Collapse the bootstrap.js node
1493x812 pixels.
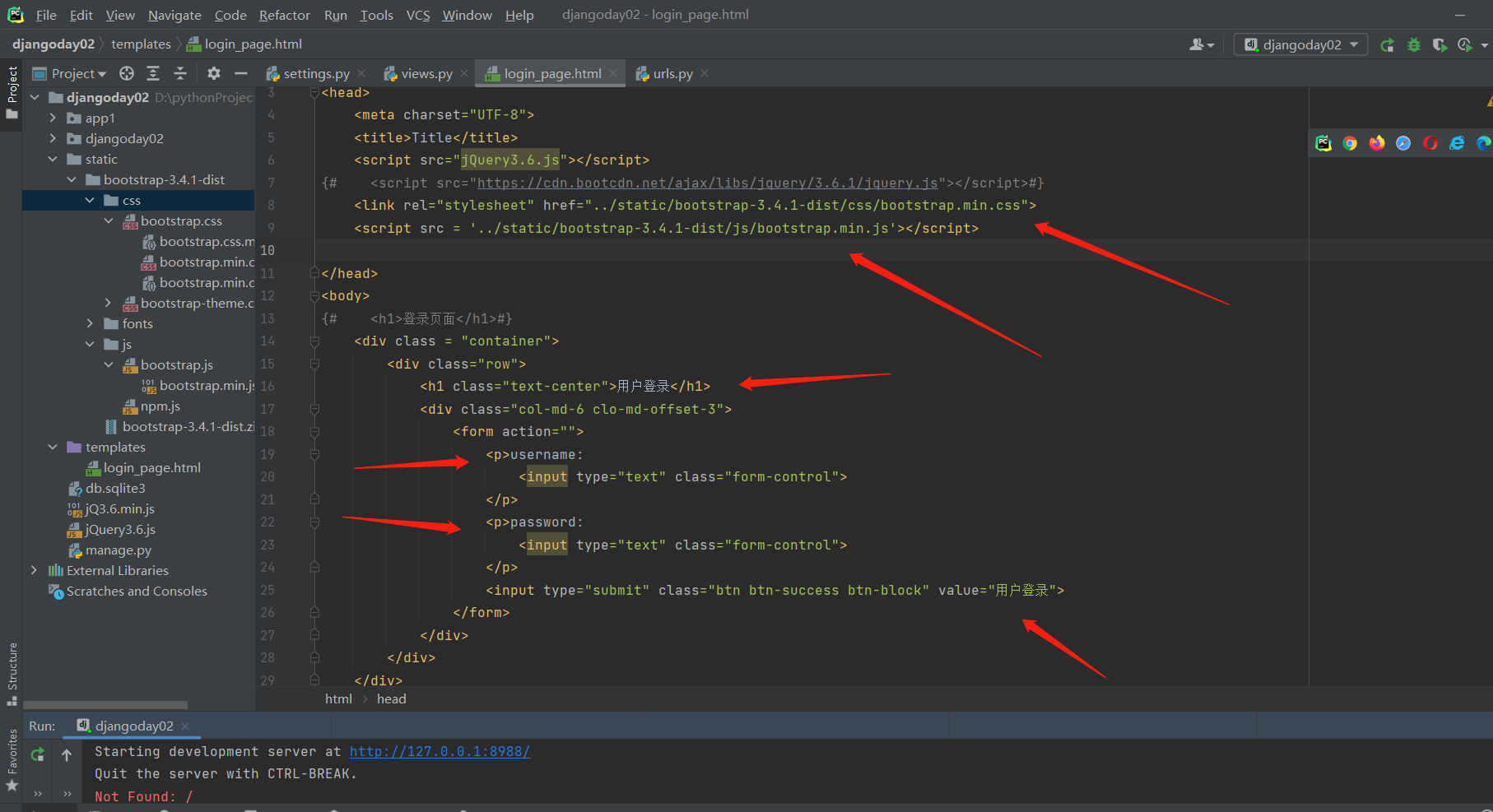coord(109,364)
